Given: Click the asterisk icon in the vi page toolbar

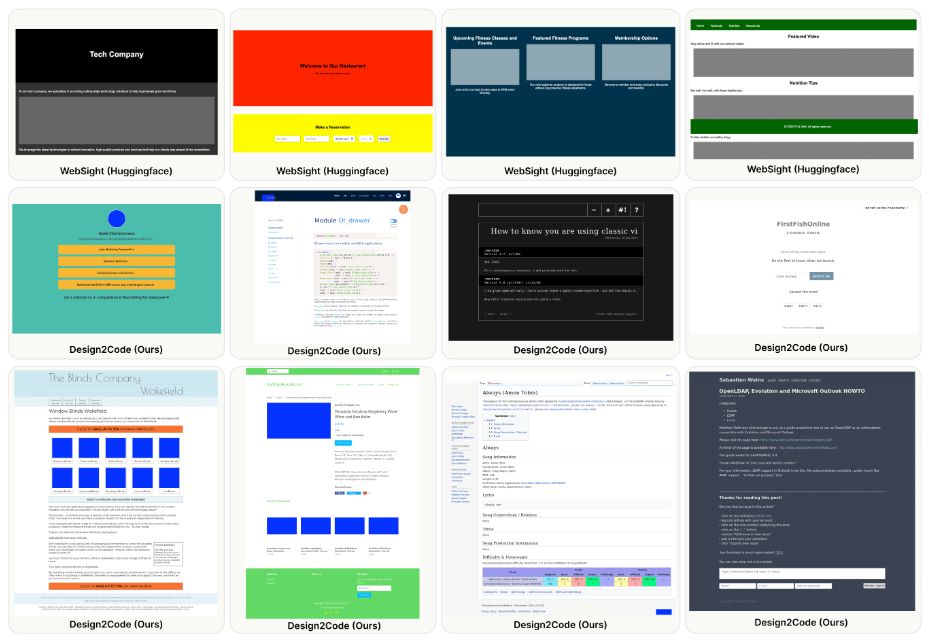Looking at the screenshot, I should (607, 210).
